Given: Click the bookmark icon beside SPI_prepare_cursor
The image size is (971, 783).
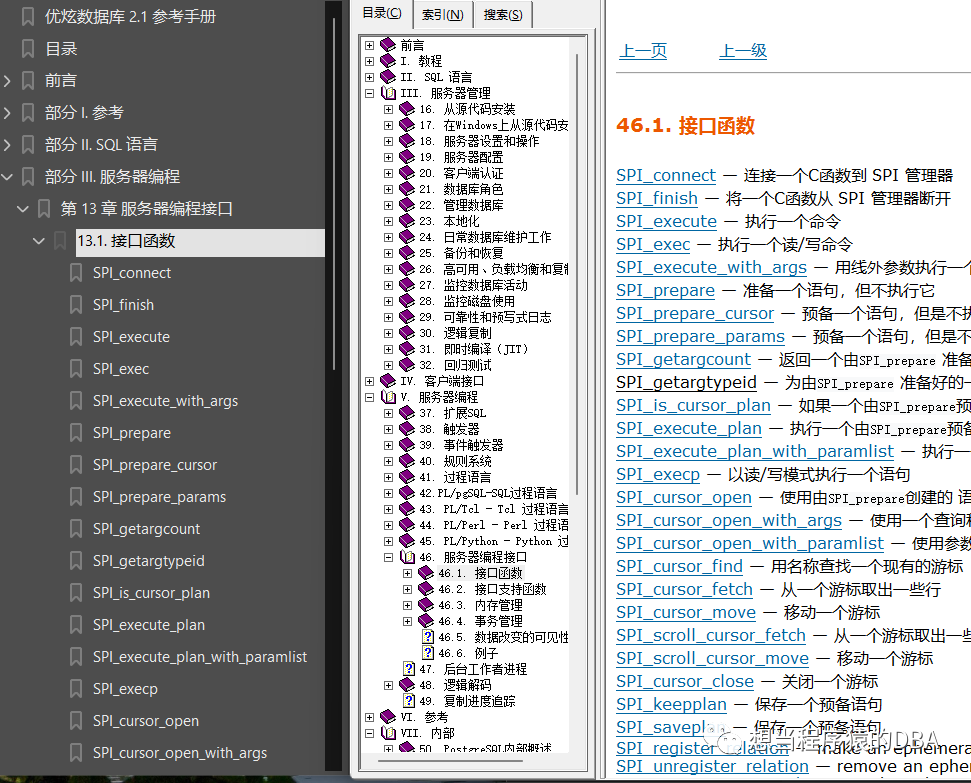Looking at the screenshot, I should pyautogui.click(x=76, y=465).
